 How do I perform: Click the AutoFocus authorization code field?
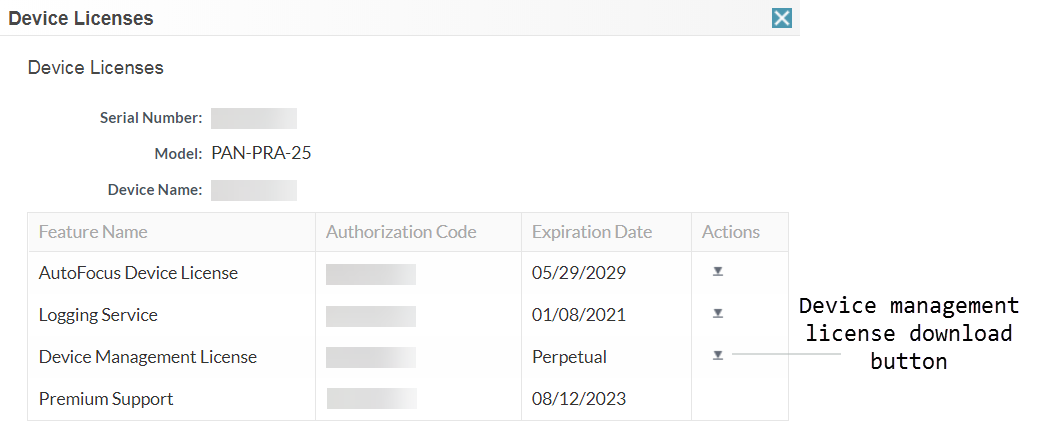click(371, 274)
